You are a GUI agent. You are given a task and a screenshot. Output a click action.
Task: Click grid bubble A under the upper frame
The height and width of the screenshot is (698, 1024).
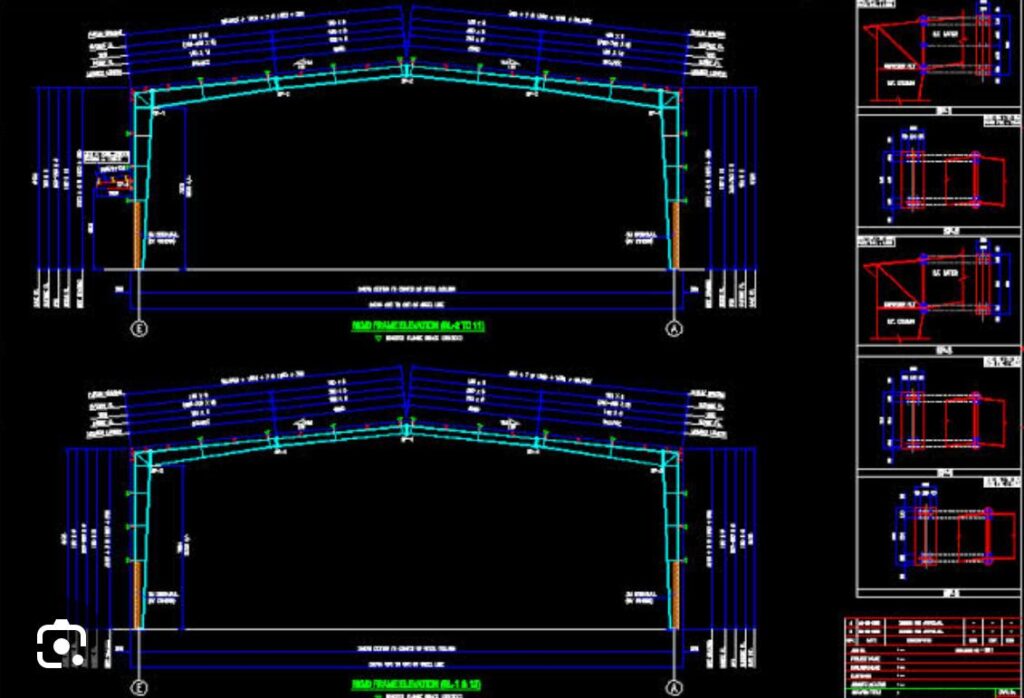(x=674, y=329)
